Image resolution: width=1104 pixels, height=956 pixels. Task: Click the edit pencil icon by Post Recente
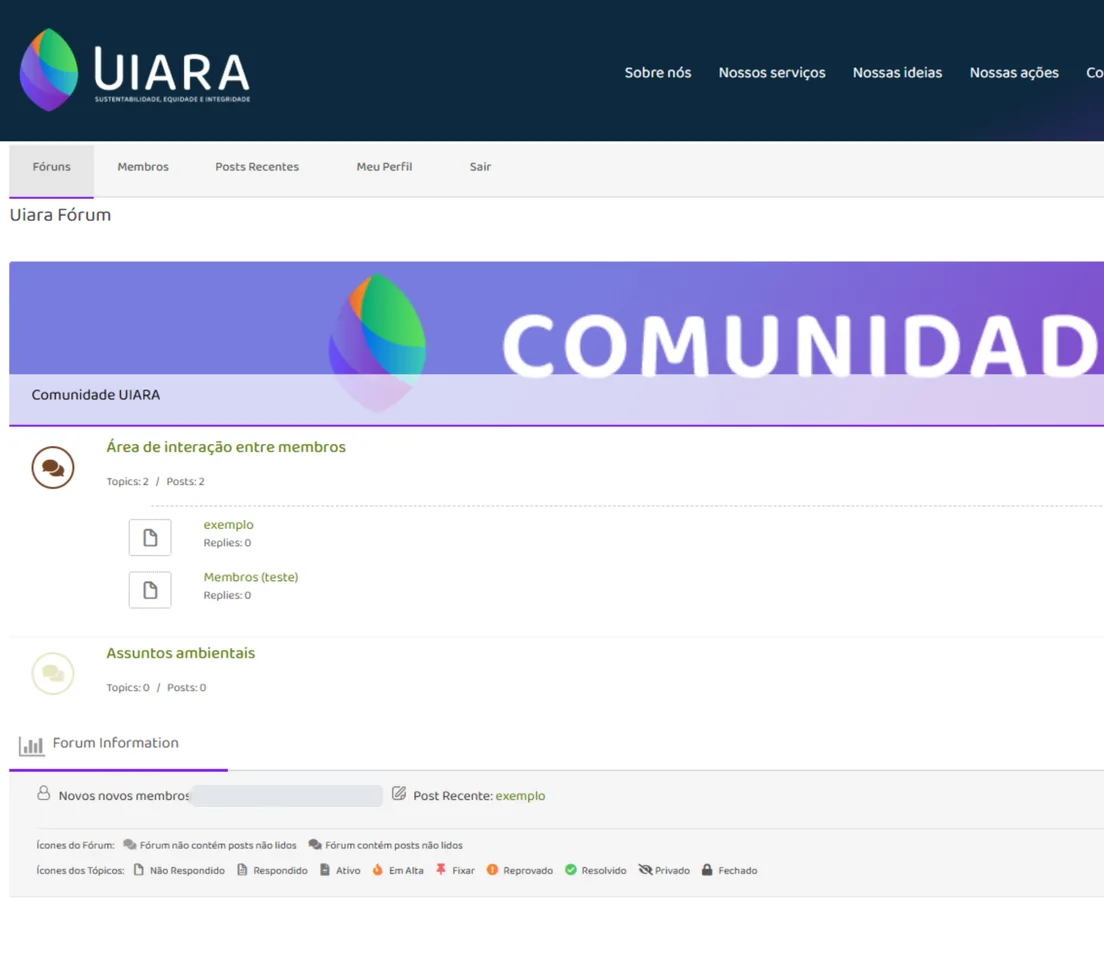pos(399,793)
